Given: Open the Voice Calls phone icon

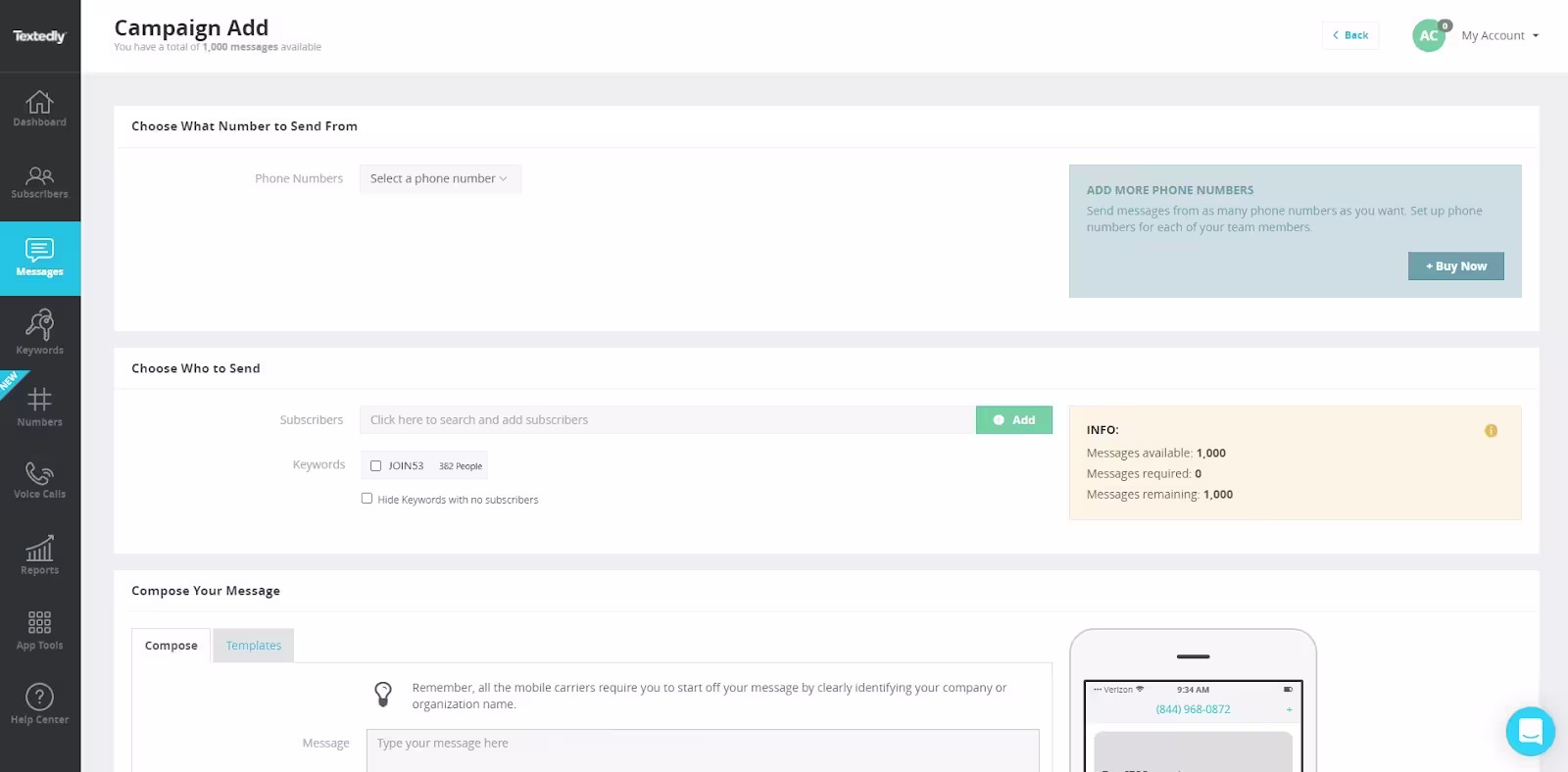Looking at the screenshot, I should 39,473.
